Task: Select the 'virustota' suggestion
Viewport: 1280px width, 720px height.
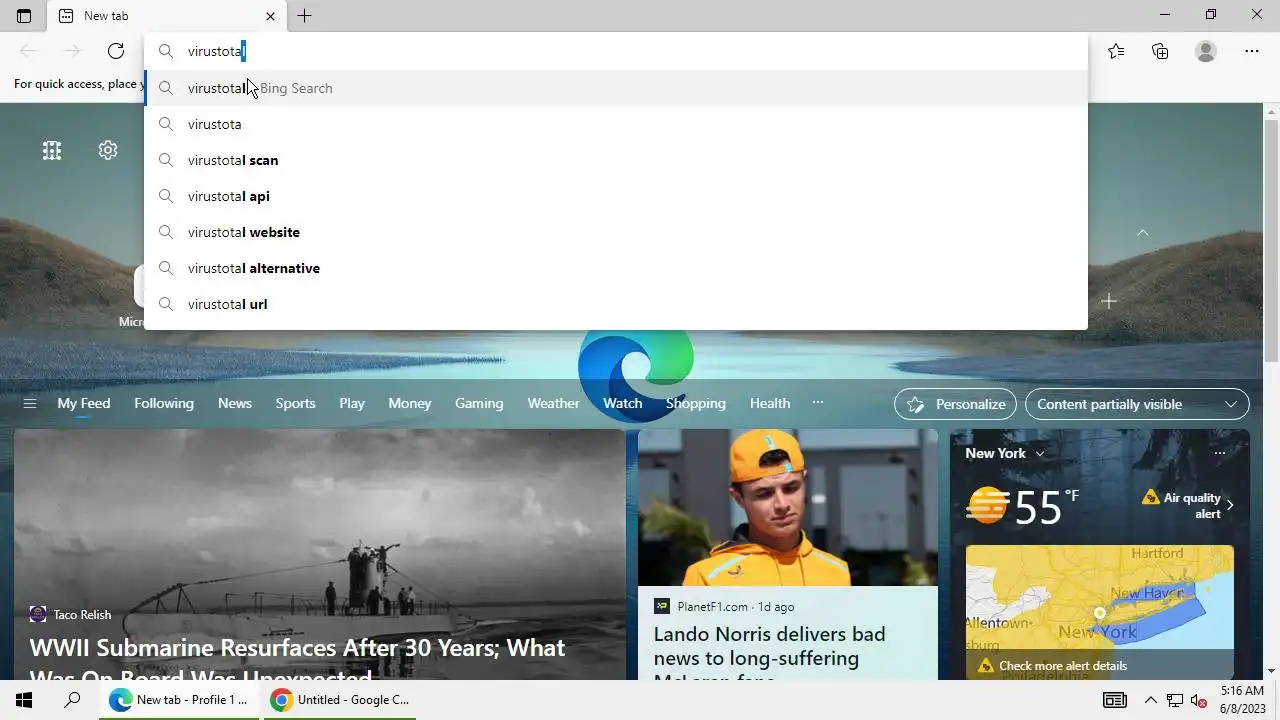Action: pos(615,124)
